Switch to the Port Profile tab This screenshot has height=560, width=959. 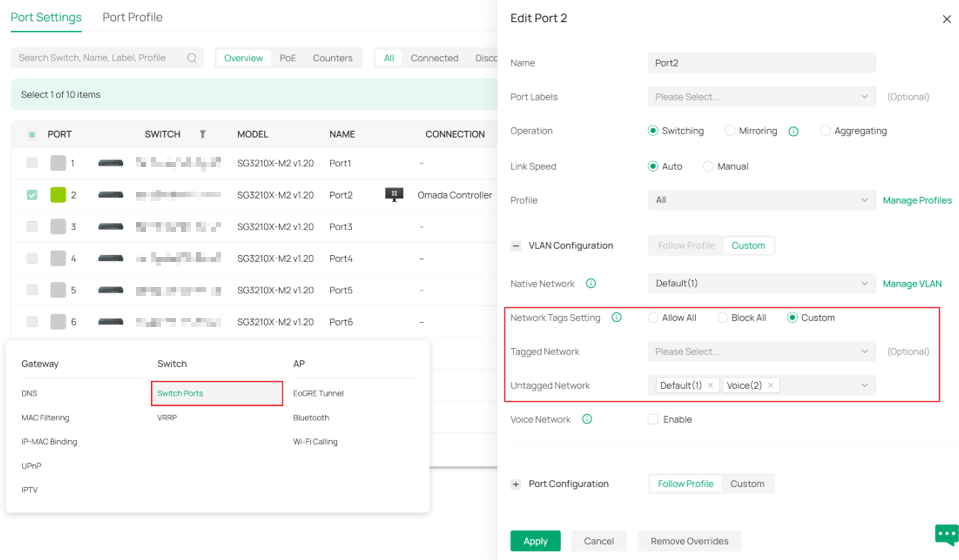pyautogui.click(x=132, y=17)
